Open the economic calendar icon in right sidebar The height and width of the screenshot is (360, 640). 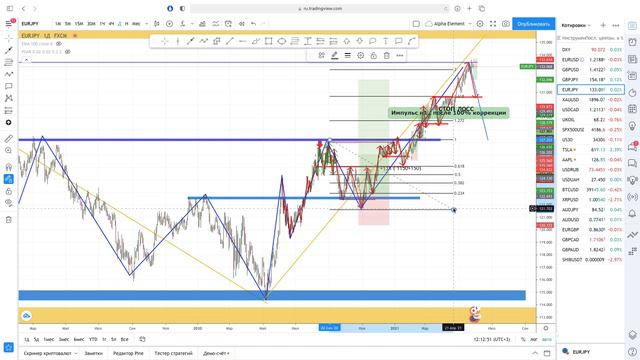(x=632, y=109)
